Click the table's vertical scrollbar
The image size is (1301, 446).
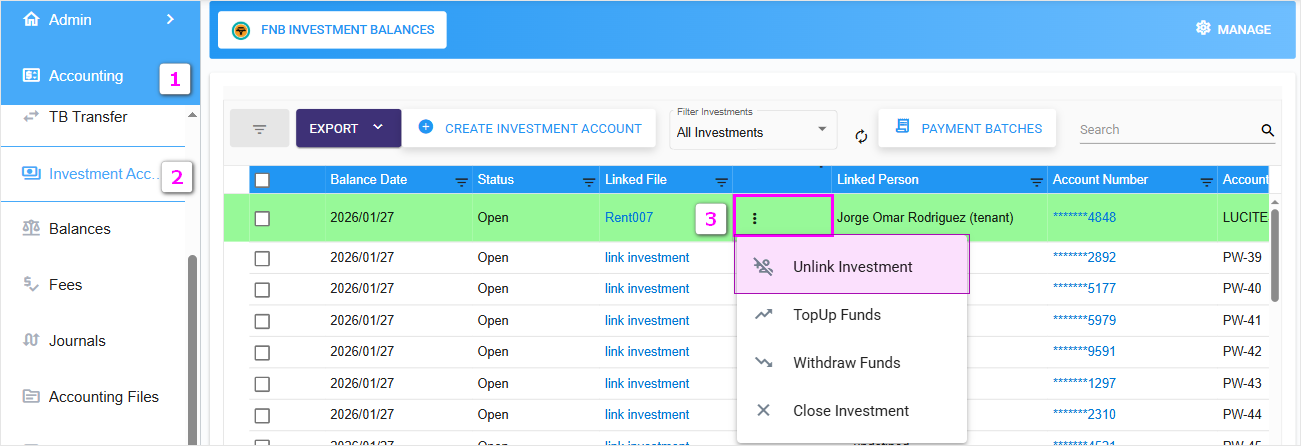[1274, 255]
